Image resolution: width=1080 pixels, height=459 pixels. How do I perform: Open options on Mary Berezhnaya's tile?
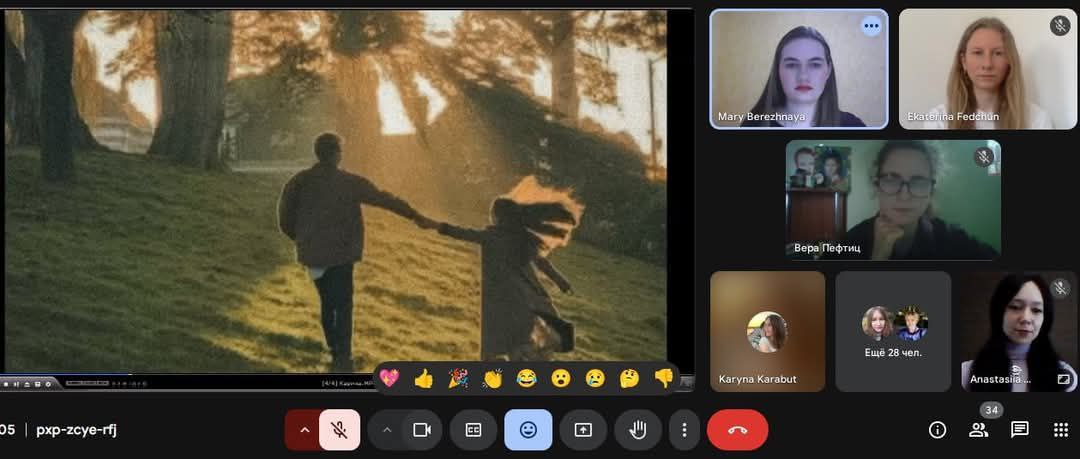pos(871,26)
